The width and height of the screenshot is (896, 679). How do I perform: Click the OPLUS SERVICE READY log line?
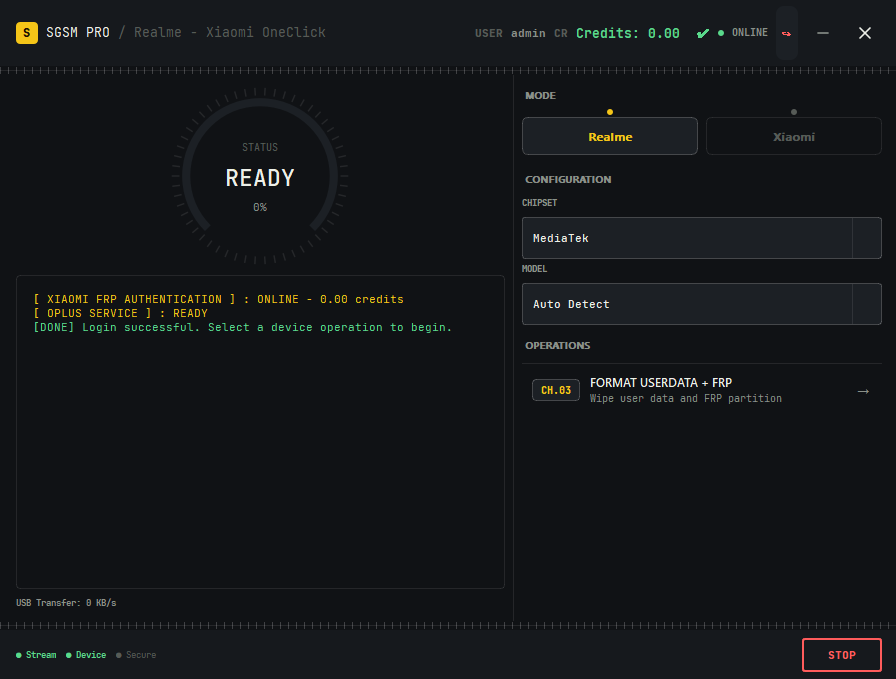coord(121,313)
